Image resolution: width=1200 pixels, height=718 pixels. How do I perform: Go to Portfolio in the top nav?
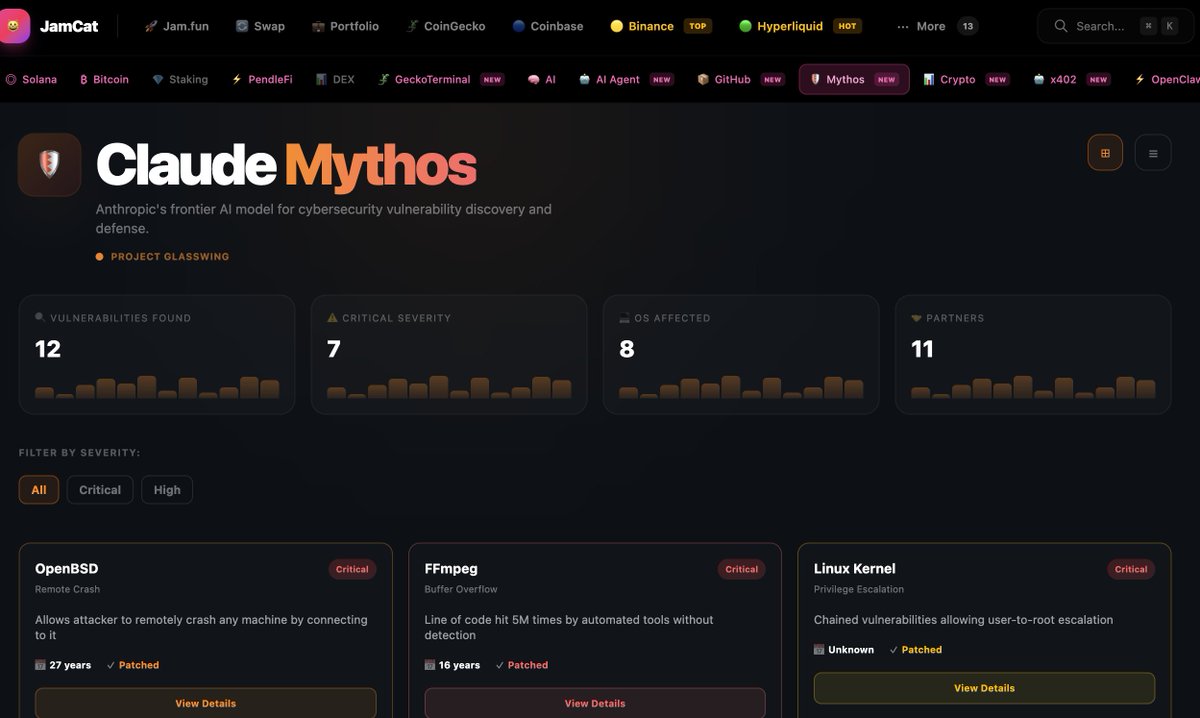(345, 26)
